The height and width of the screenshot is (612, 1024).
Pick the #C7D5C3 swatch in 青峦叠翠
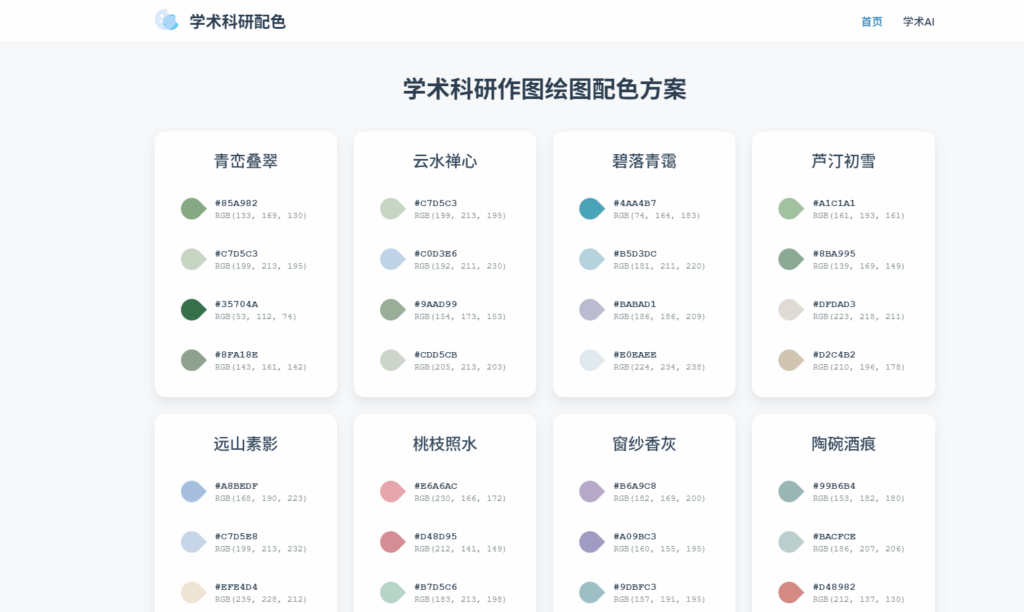point(193,259)
